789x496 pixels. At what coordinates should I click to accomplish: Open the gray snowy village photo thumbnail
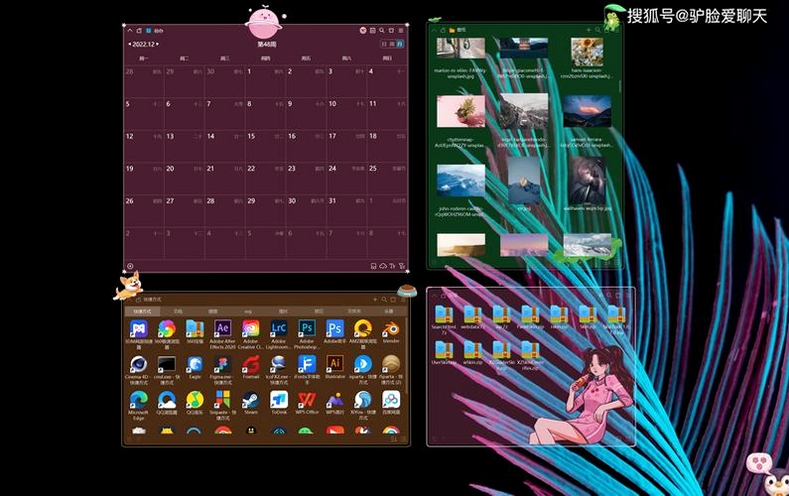click(524, 111)
